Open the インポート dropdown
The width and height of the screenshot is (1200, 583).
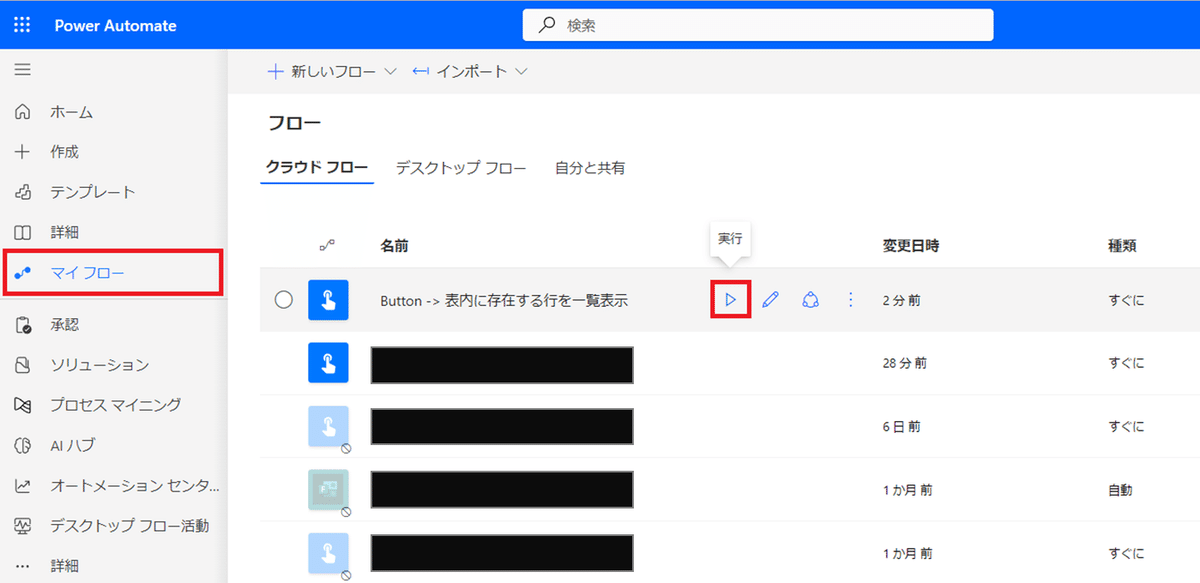tap(470, 72)
